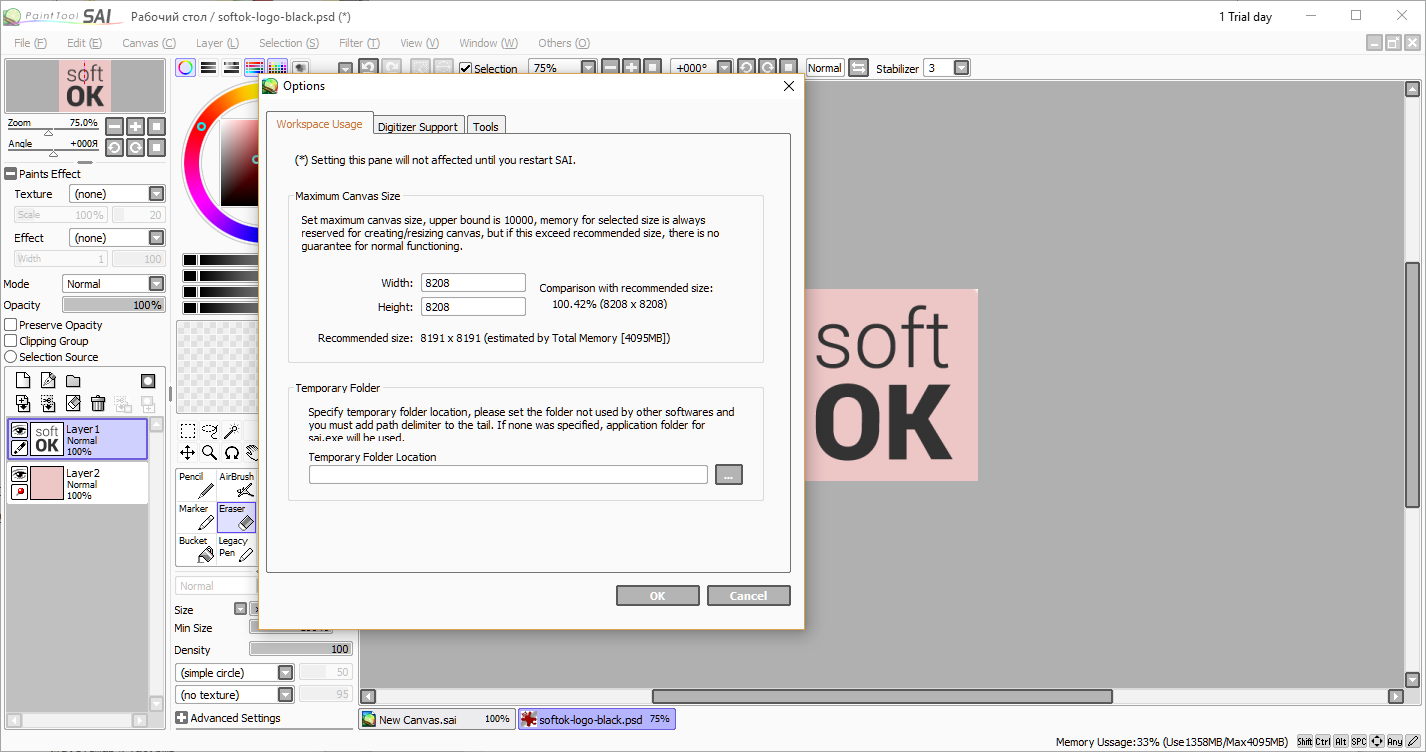Uncheck the Selection checkbox in toolbar

coord(465,68)
